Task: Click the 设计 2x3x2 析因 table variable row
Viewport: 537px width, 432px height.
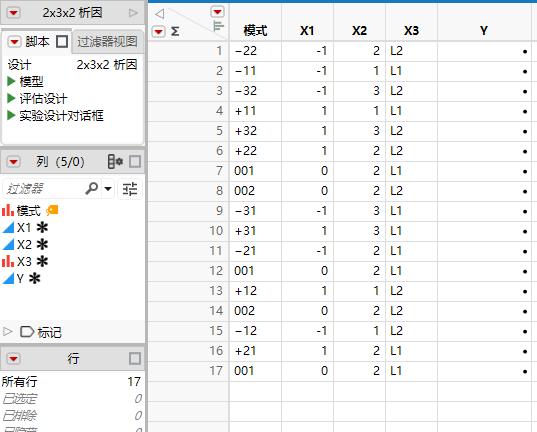Action: pos(73,65)
